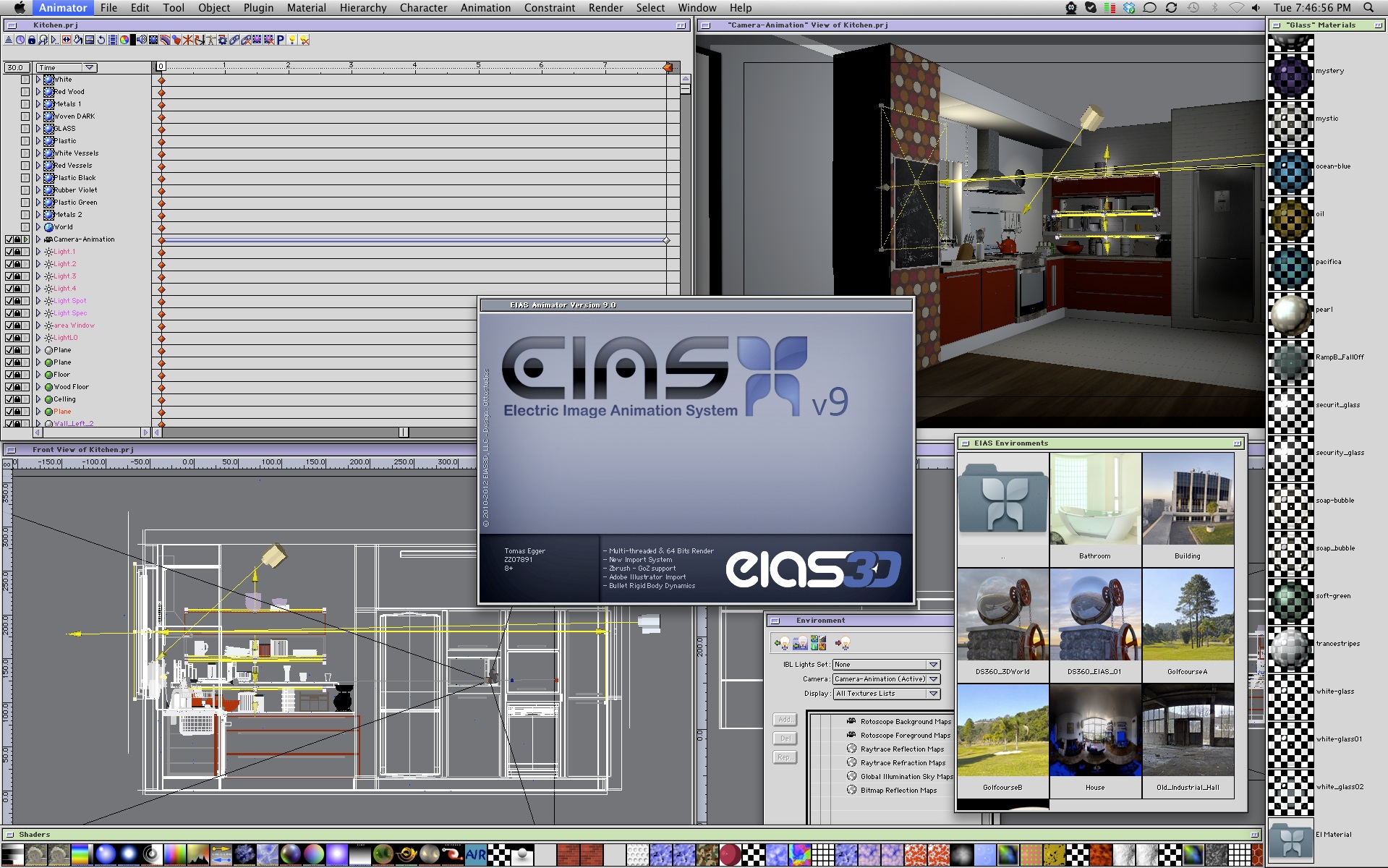
Task: Toggle the checkbox for the Red Wood row
Action: coord(25,92)
